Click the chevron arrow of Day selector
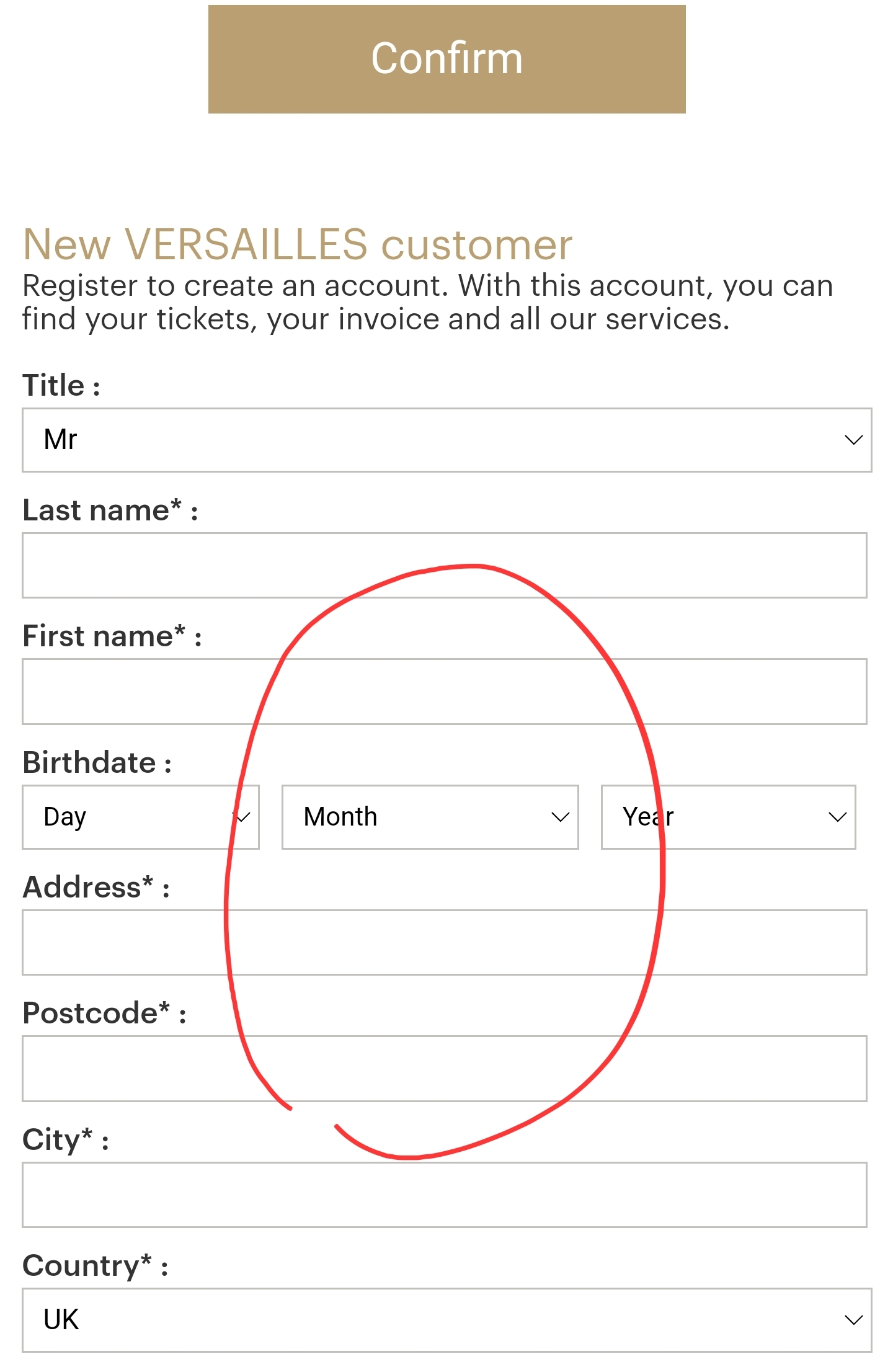The height and width of the screenshot is (1372, 893). pos(243,817)
